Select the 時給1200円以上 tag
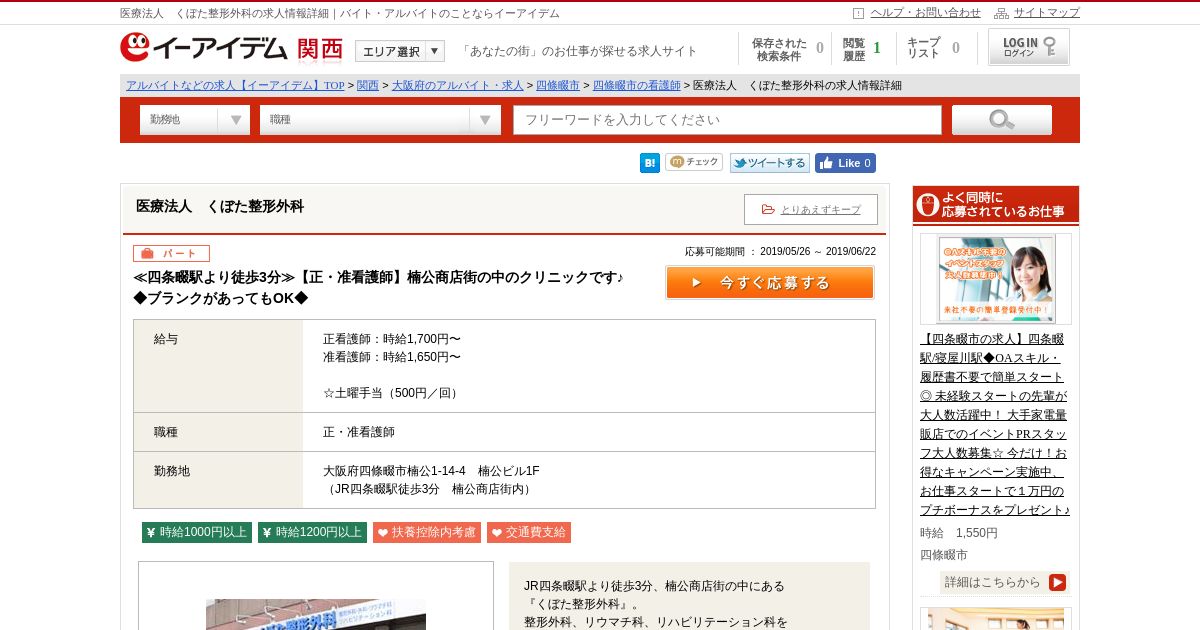Image resolution: width=1200 pixels, height=630 pixels. 312,533
